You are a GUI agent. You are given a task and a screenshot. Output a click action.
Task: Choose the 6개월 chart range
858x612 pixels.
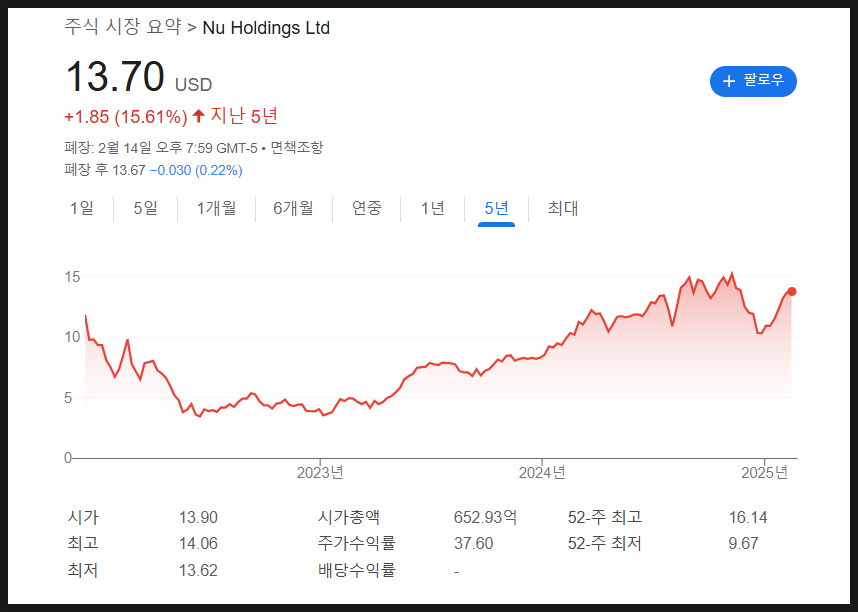coord(293,208)
